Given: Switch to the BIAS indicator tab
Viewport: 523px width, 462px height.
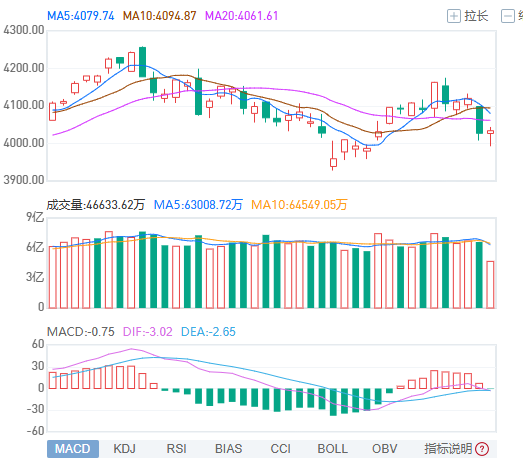Looking at the screenshot, I should tap(228, 449).
